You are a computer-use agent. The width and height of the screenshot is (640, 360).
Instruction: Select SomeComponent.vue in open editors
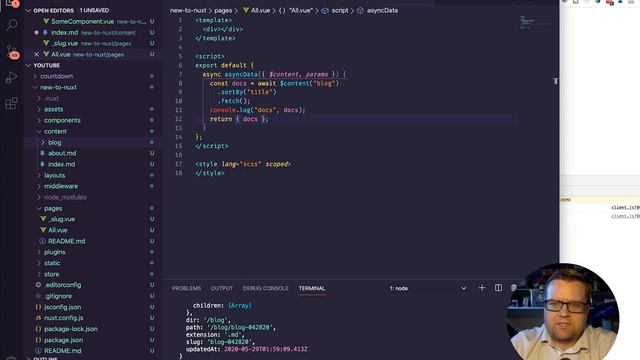[82, 22]
